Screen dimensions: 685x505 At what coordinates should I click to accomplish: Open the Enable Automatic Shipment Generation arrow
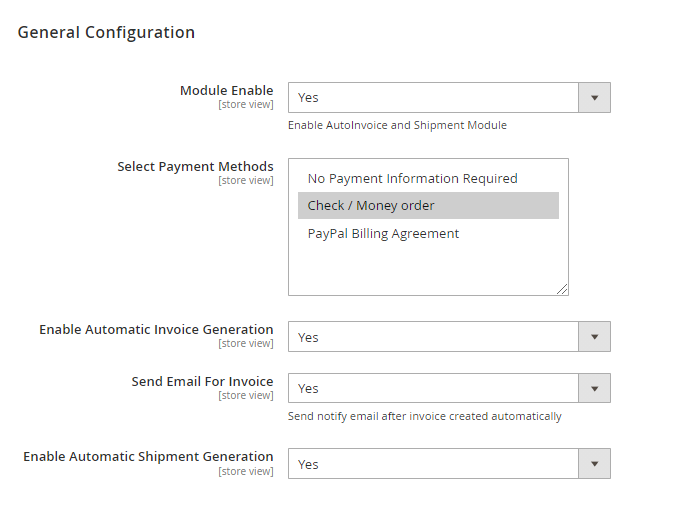click(x=594, y=464)
